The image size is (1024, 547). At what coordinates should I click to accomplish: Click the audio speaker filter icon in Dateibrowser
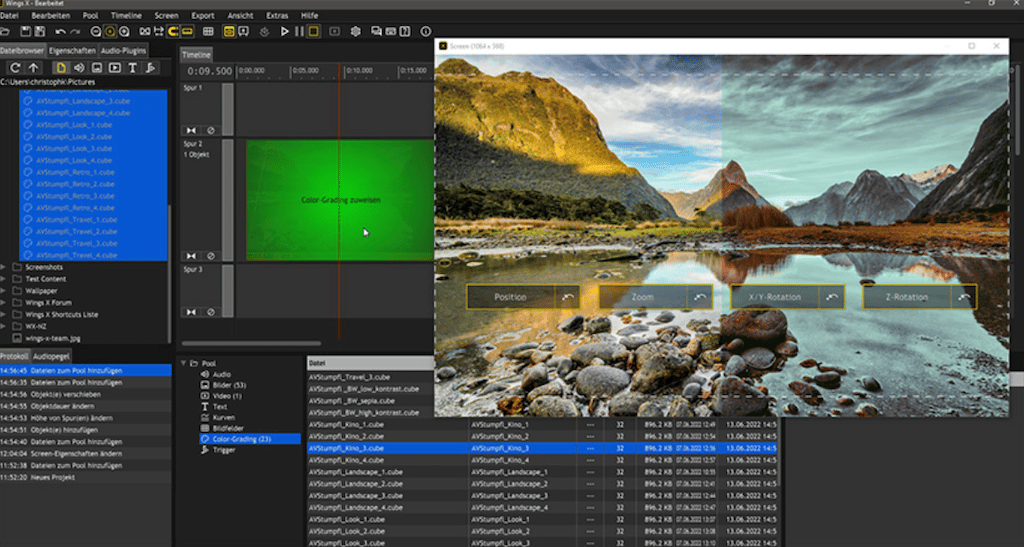(x=79, y=67)
